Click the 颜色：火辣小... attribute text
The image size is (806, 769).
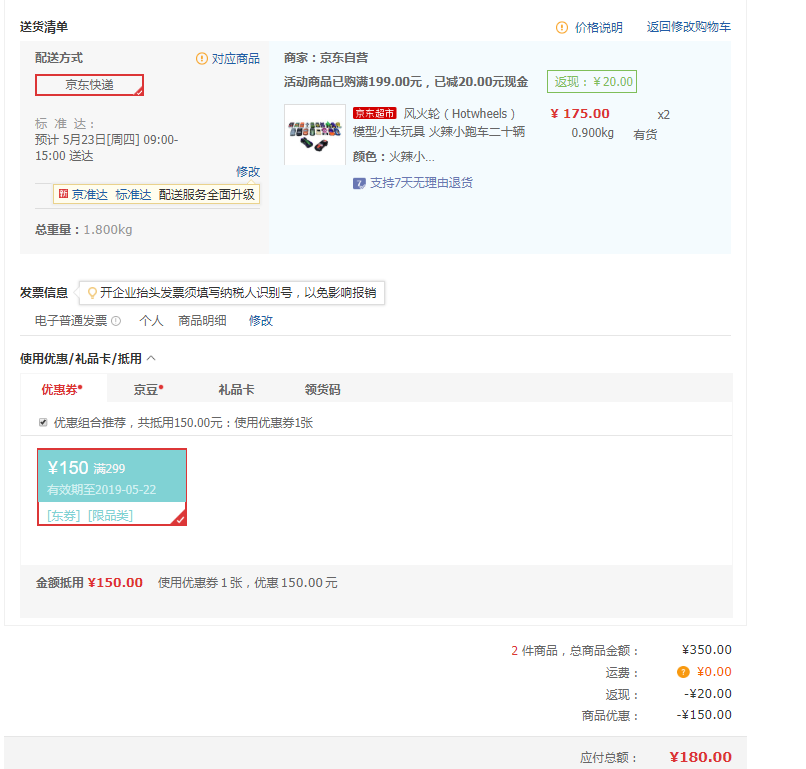pos(394,156)
